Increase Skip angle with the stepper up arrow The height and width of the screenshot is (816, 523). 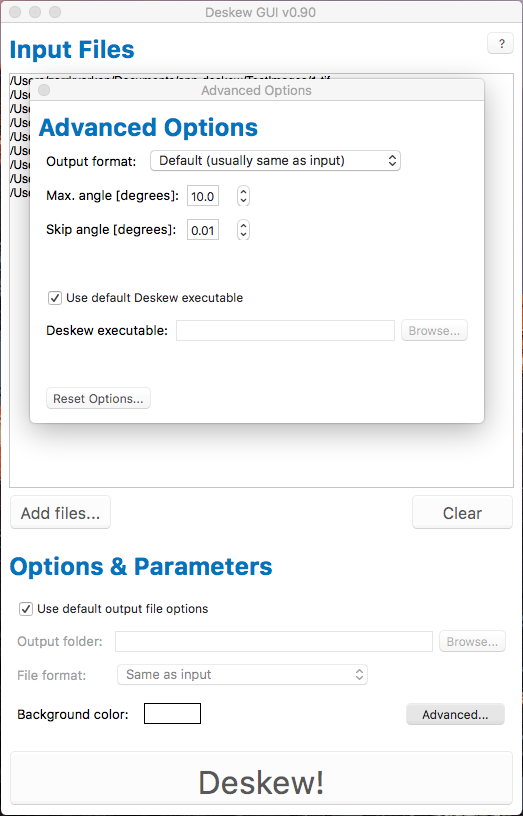pos(243,225)
